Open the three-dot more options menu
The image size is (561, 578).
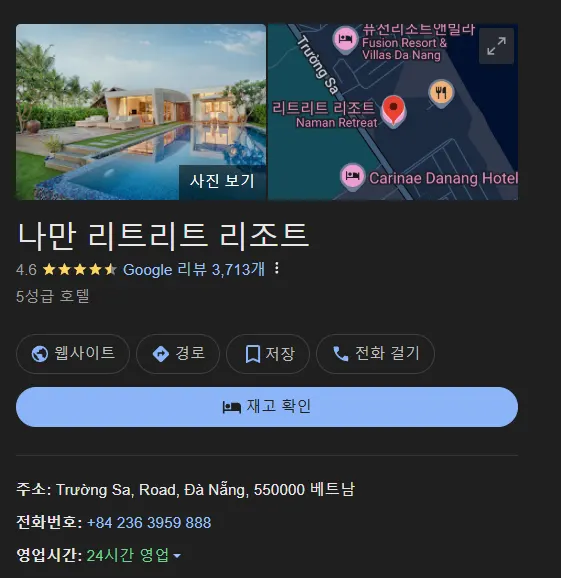[277, 268]
